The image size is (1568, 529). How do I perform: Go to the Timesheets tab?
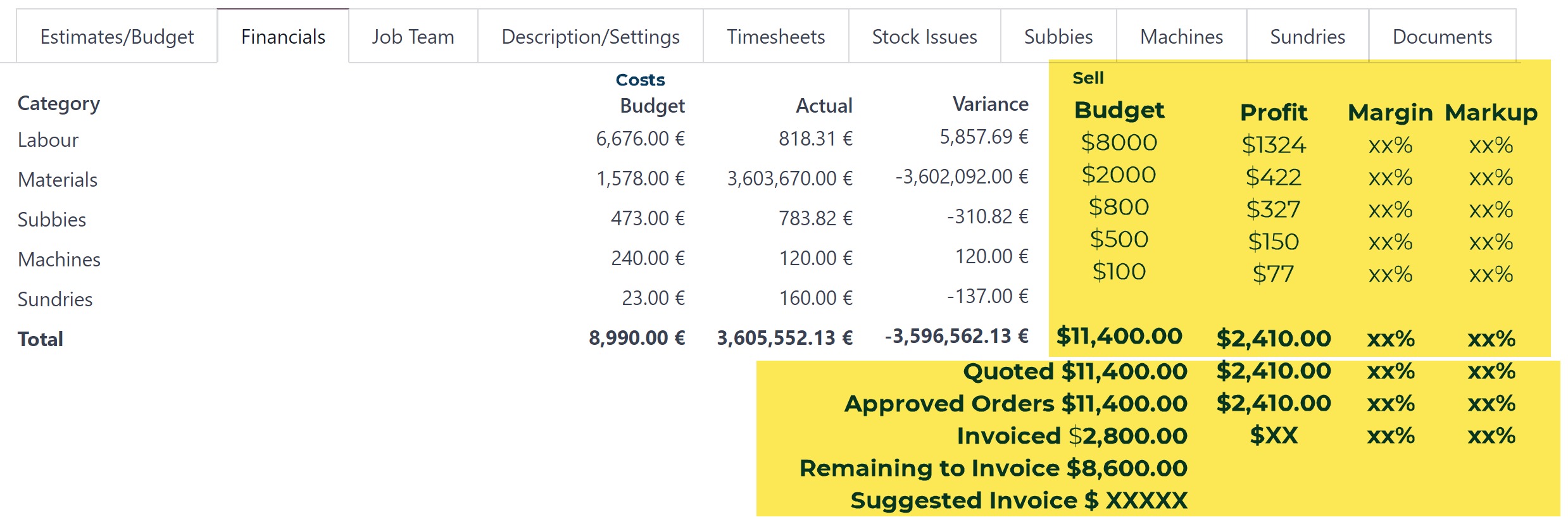[x=775, y=37]
